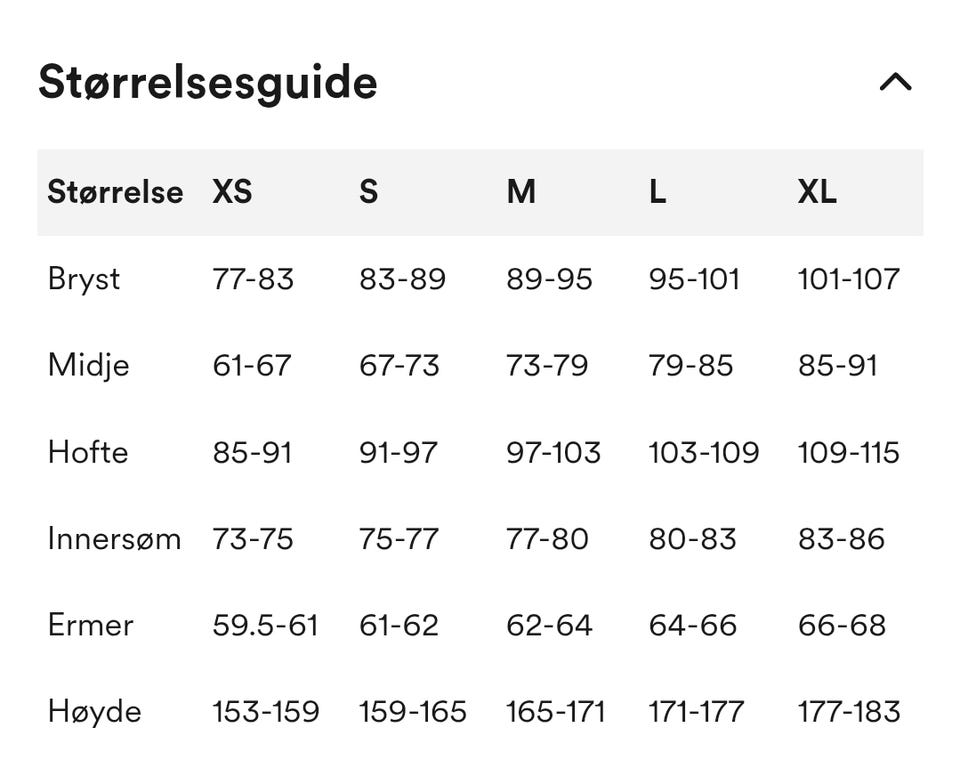The image size is (960, 760).
Task: Click the 75-77 Innersøm value for S
Action: 399,539
